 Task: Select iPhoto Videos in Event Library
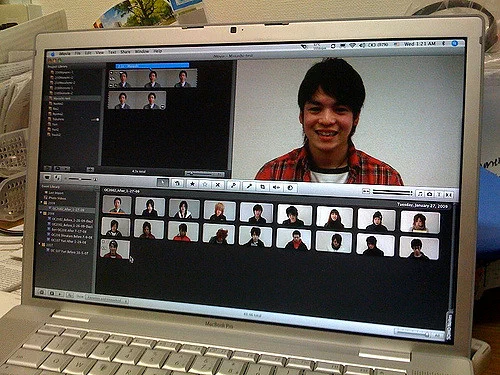57,198
